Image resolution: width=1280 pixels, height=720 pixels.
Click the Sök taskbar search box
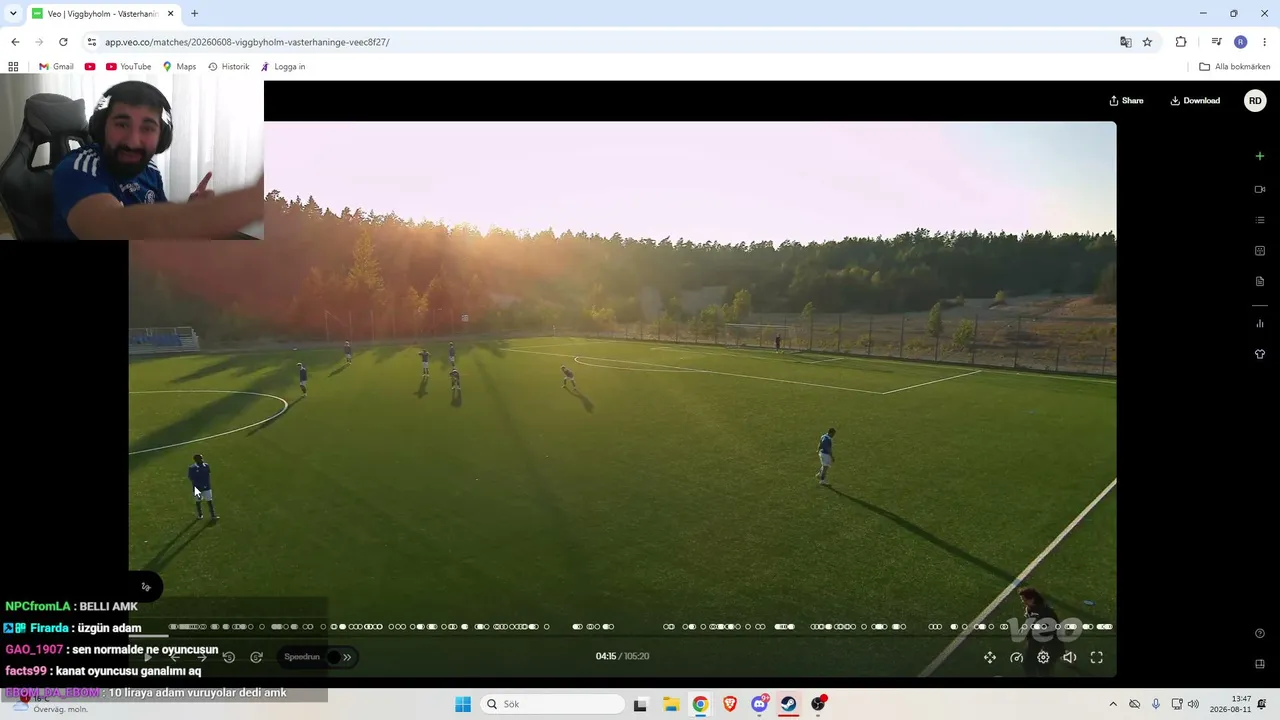[x=552, y=704]
